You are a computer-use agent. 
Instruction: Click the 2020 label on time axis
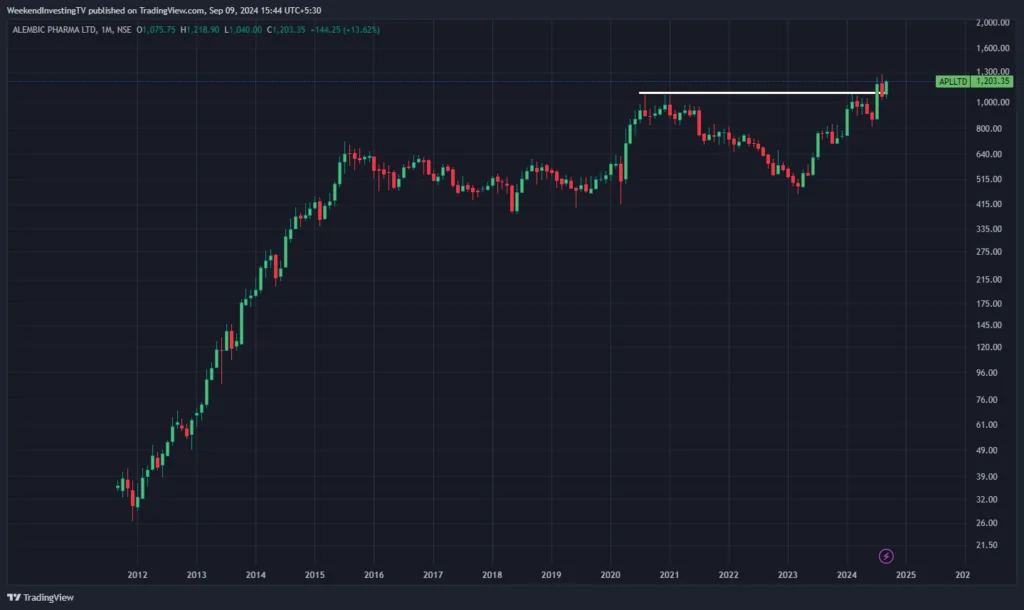click(x=610, y=575)
